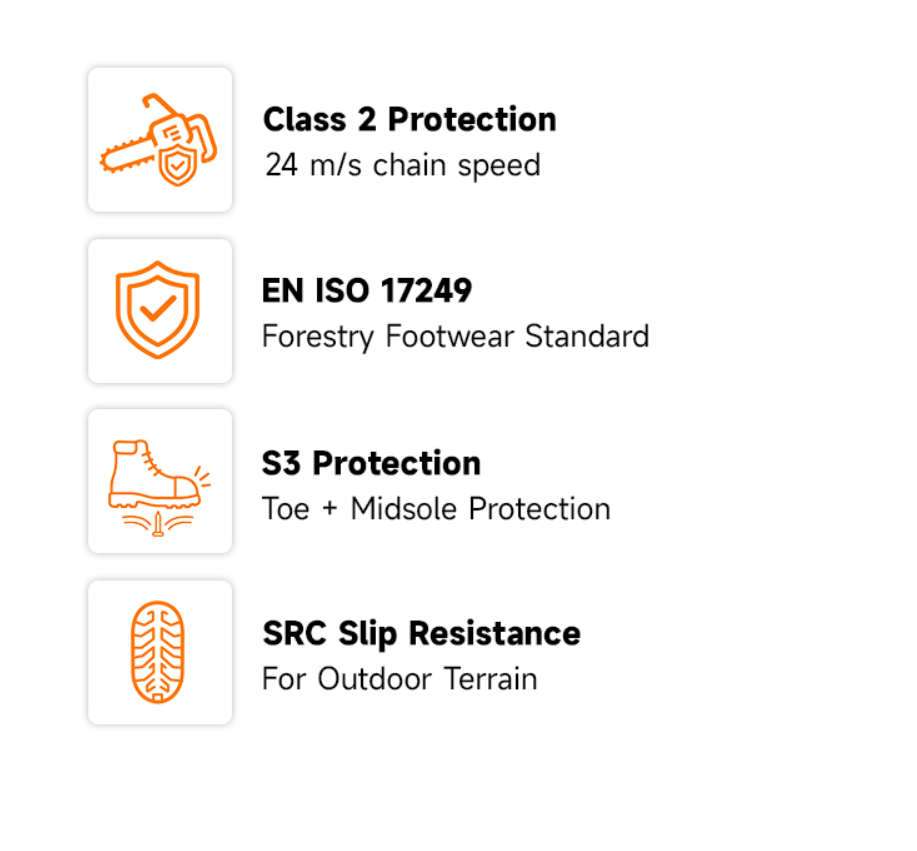Click the checkmark inside the large shield
The height and width of the screenshot is (851, 917).
coord(157,308)
